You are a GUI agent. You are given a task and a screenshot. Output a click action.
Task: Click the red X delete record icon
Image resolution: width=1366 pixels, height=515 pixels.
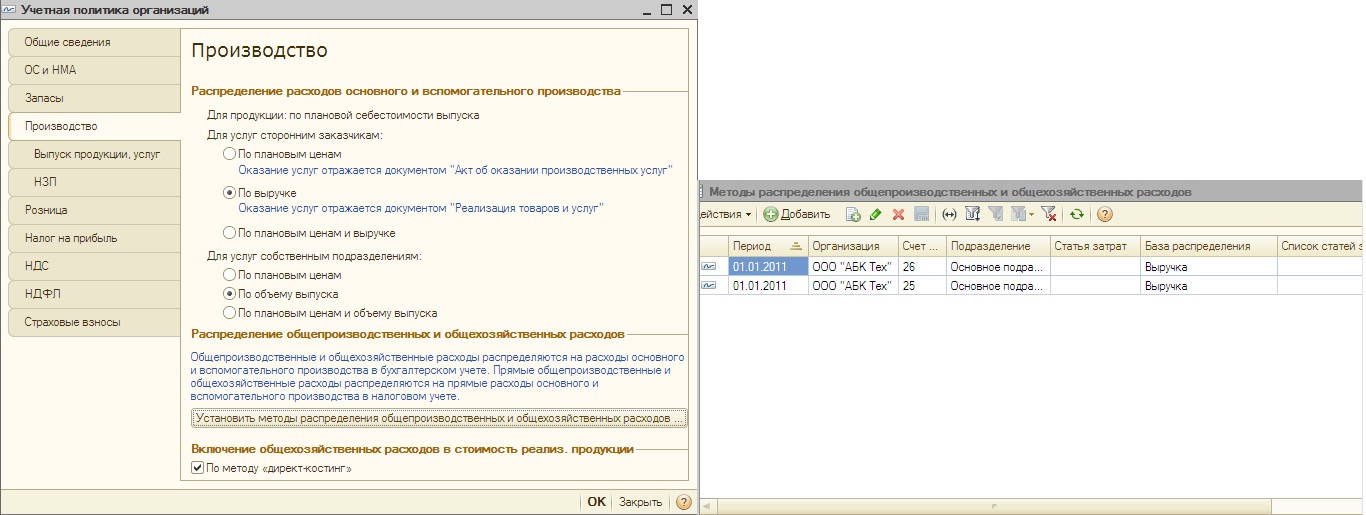pyautogui.click(x=898, y=214)
